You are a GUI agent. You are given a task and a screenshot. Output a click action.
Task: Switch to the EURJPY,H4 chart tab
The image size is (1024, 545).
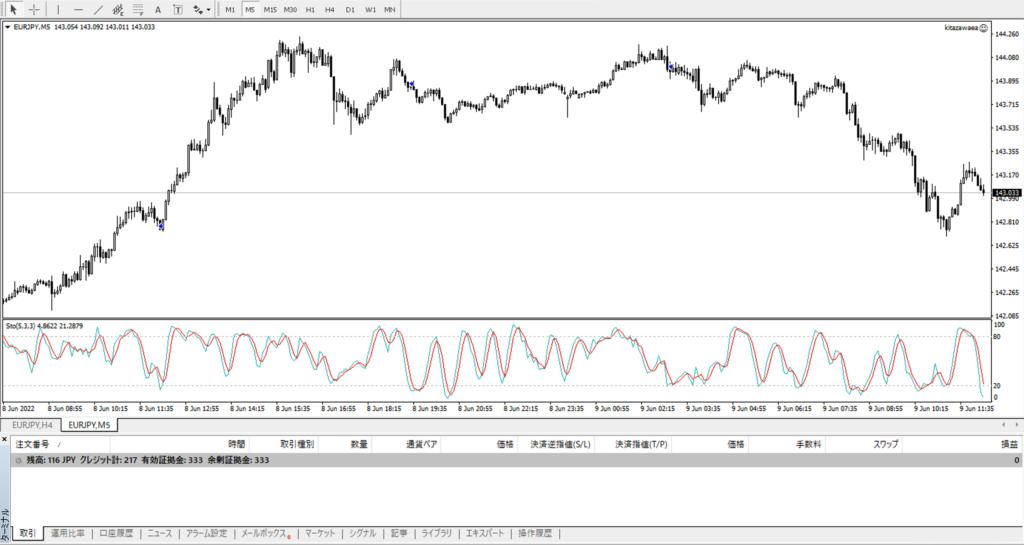26,425
